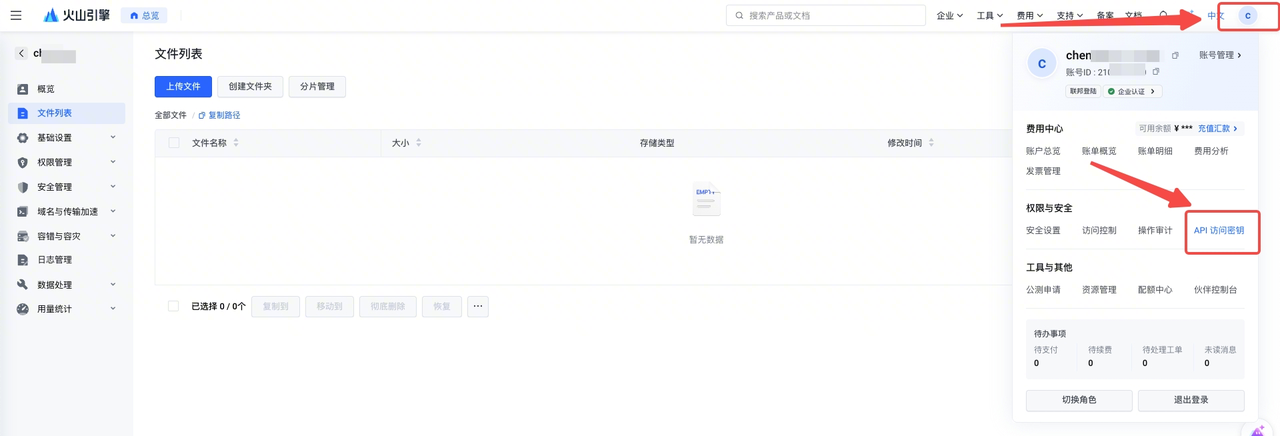Click the 全部文件 breadcrumb
Image resolution: width=1280 pixels, height=436 pixels.
coord(171,115)
